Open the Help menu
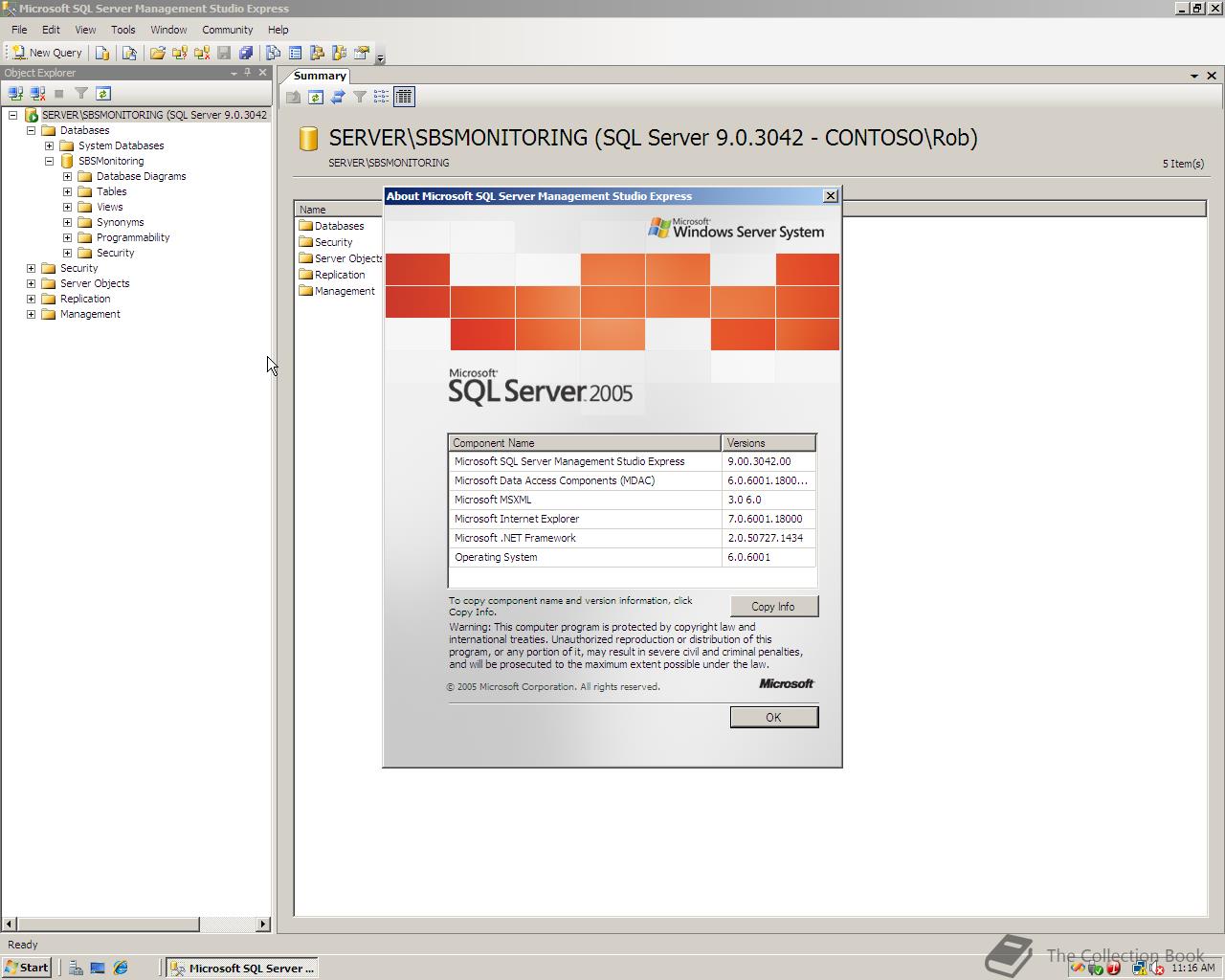1225x980 pixels. pyautogui.click(x=278, y=30)
